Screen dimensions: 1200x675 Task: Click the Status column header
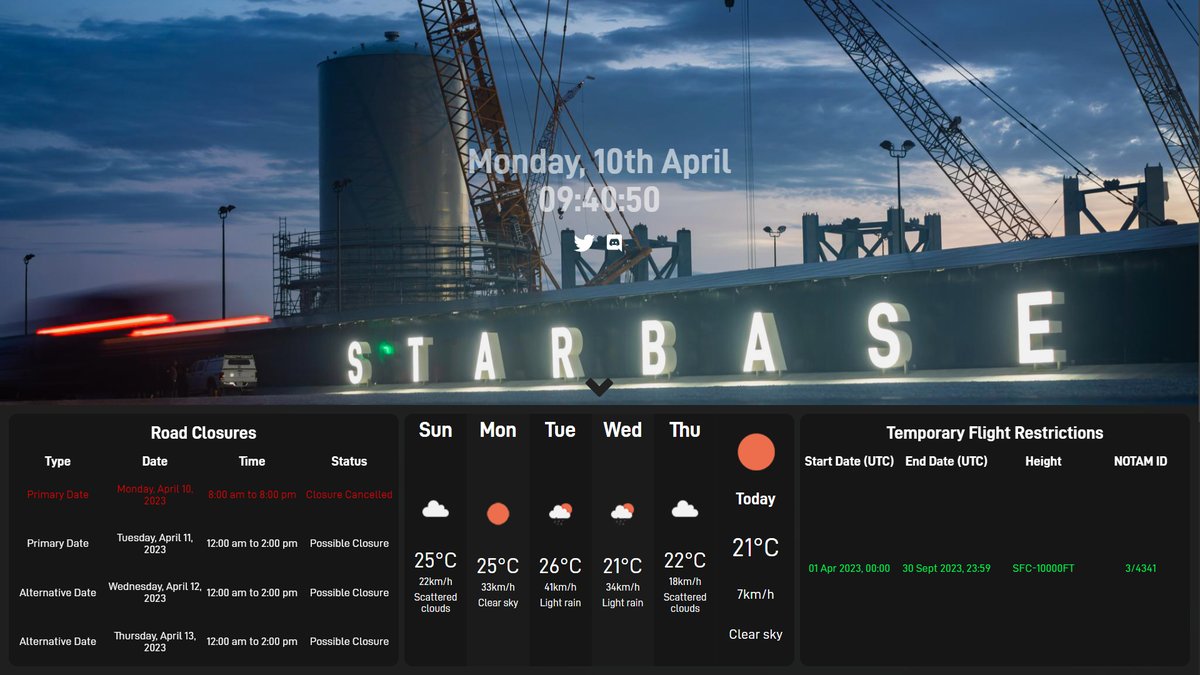[349, 461]
